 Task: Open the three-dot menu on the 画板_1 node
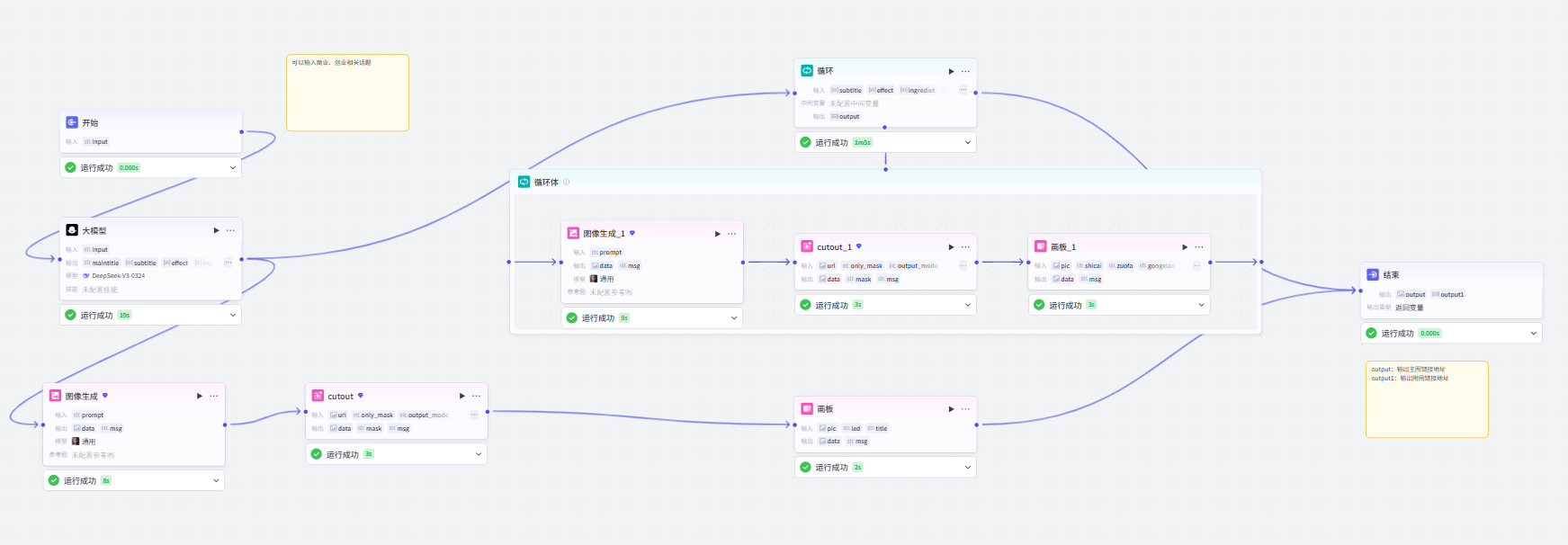(1199, 246)
